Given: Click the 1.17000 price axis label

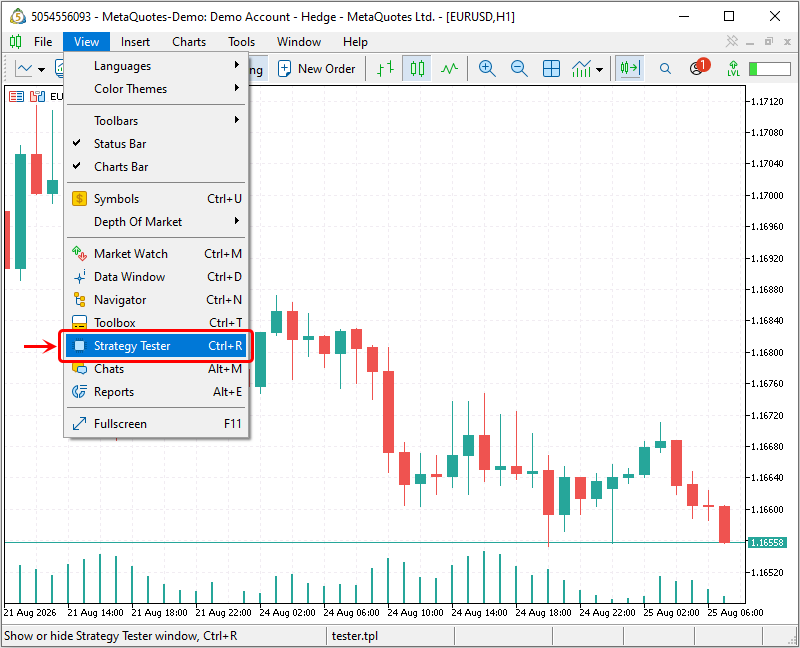Looking at the screenshot, I should point(767,195).
